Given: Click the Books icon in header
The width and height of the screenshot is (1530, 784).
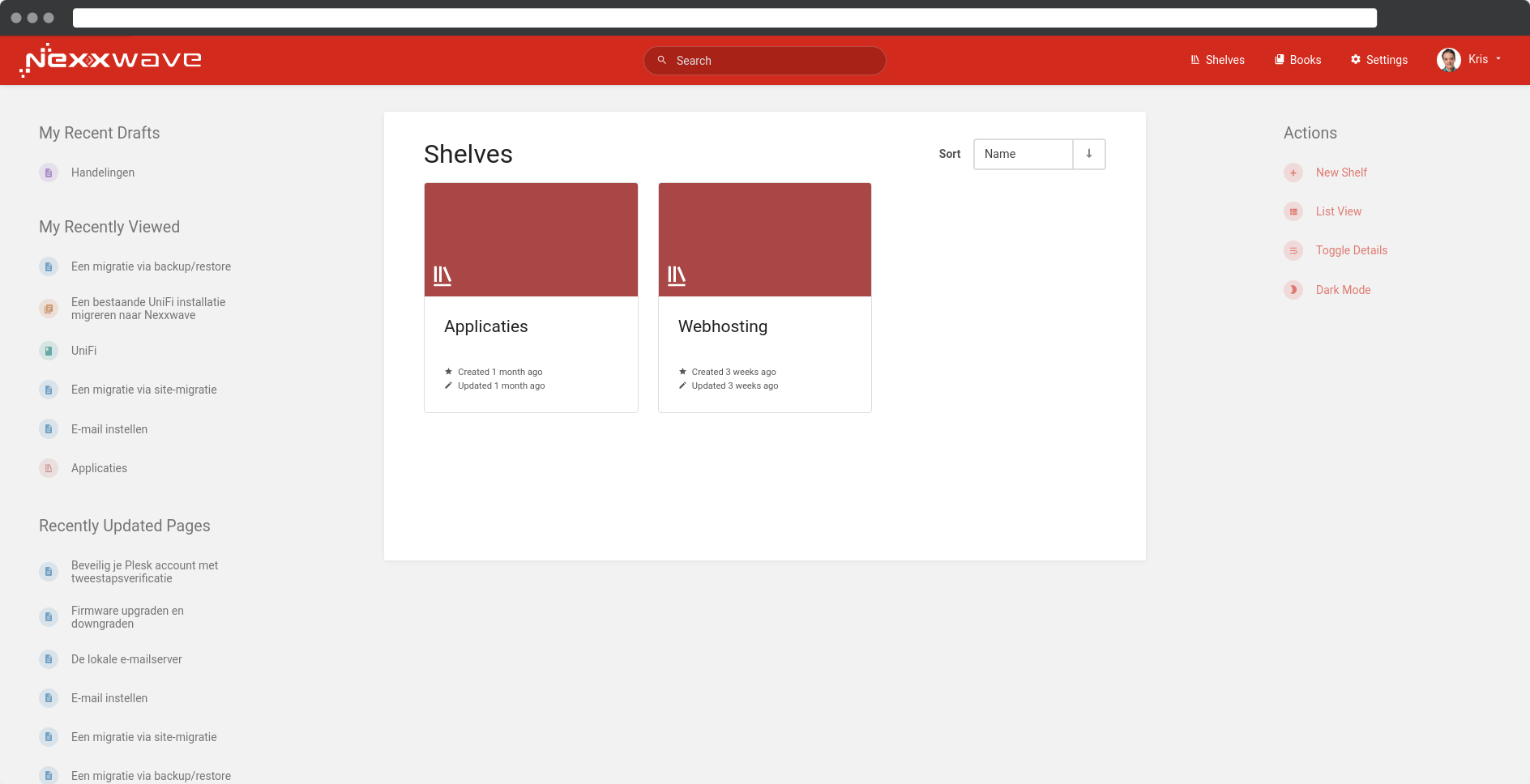Looking at the screenshot, I should point(1280,59).
